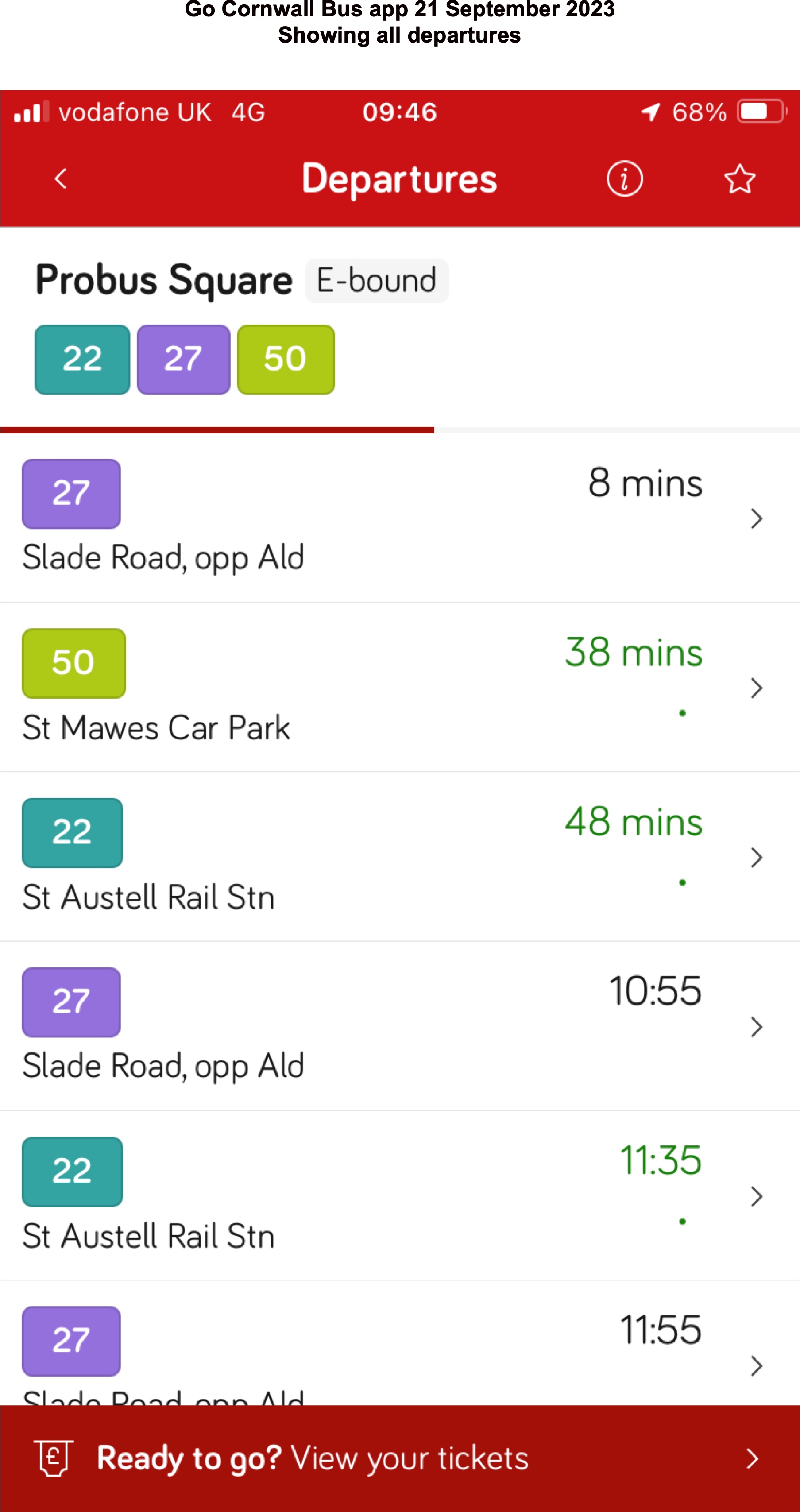
Task: Switch to the grey right-hand tab
Action: point(616,429)
